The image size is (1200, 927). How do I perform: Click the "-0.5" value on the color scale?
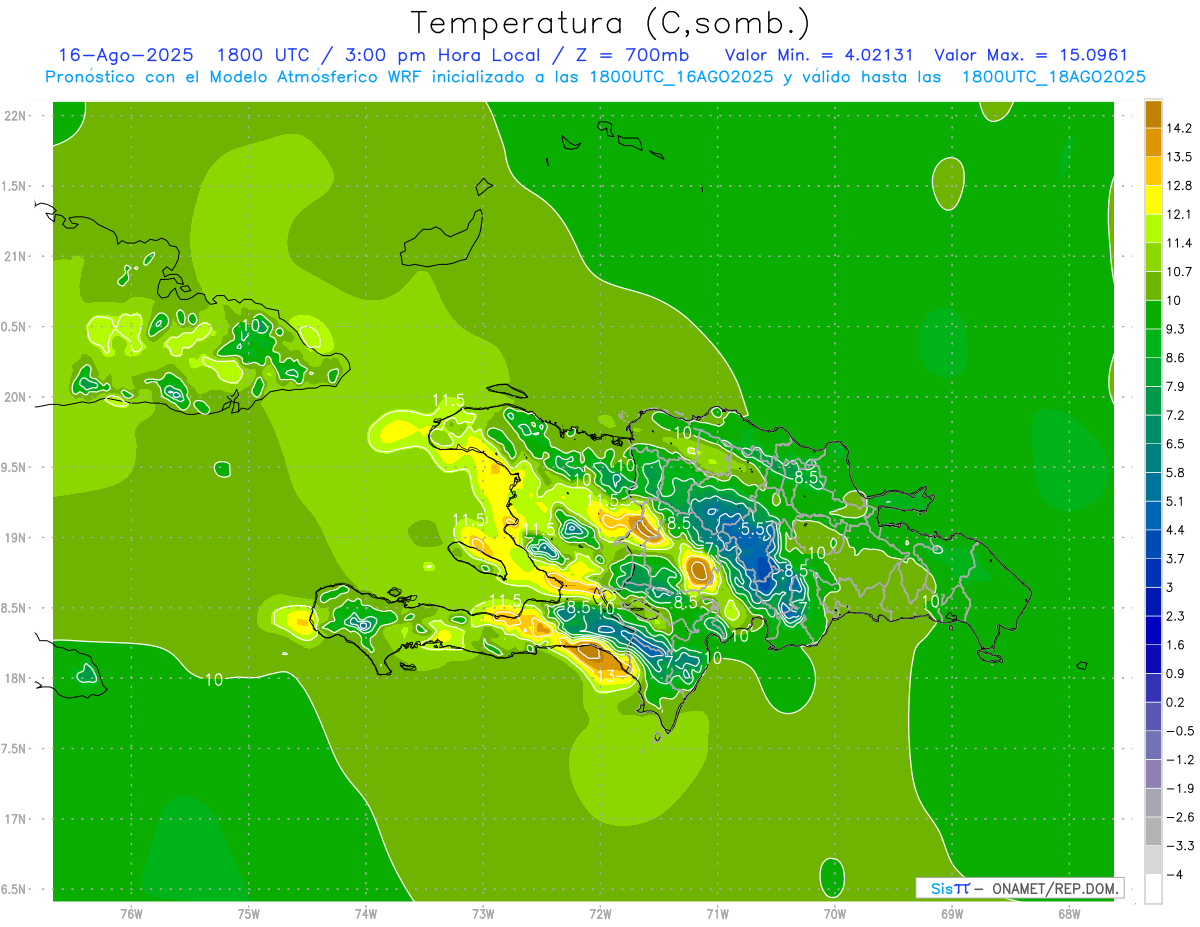tap(1180, 731)
